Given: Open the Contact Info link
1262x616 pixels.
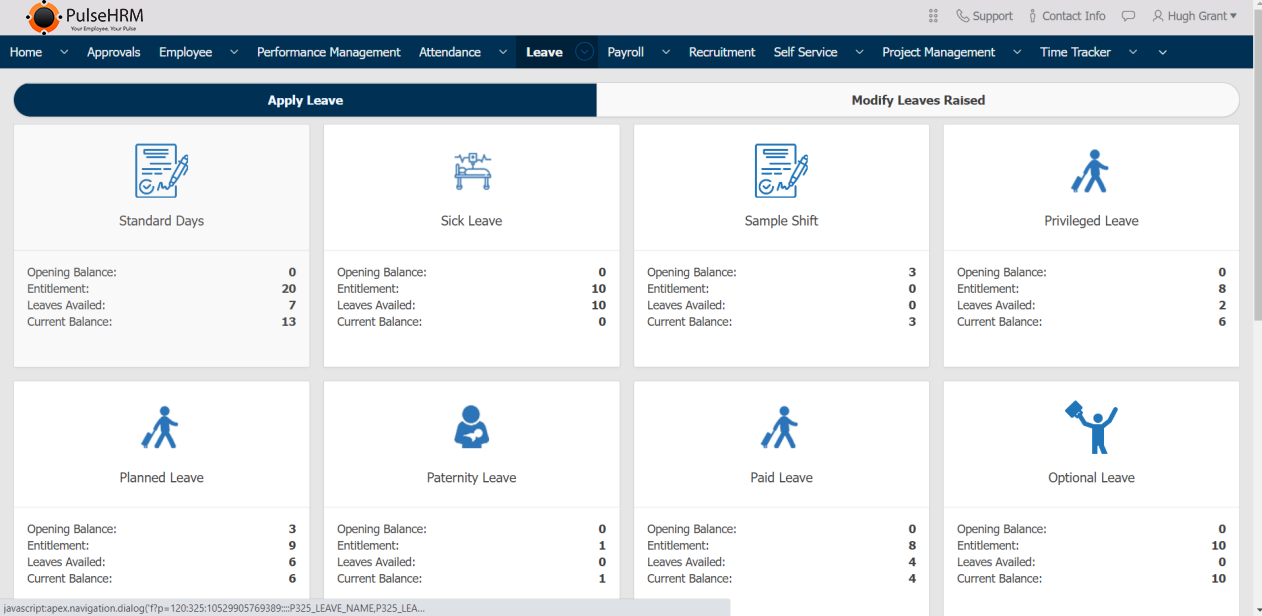Looking at the screenshot, I should 1066,16.
